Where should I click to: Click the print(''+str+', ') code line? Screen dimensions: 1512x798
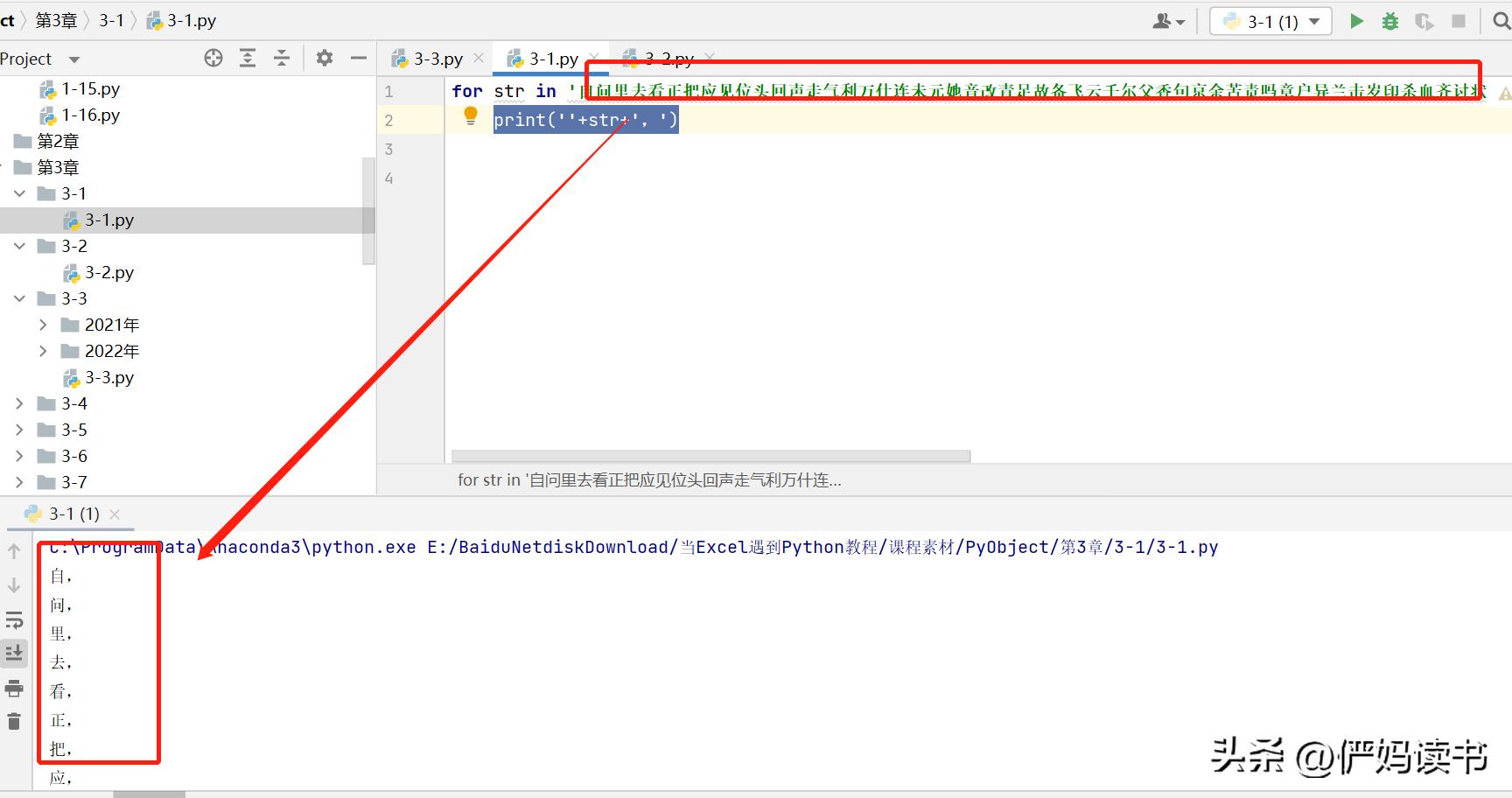coord(585,120)
